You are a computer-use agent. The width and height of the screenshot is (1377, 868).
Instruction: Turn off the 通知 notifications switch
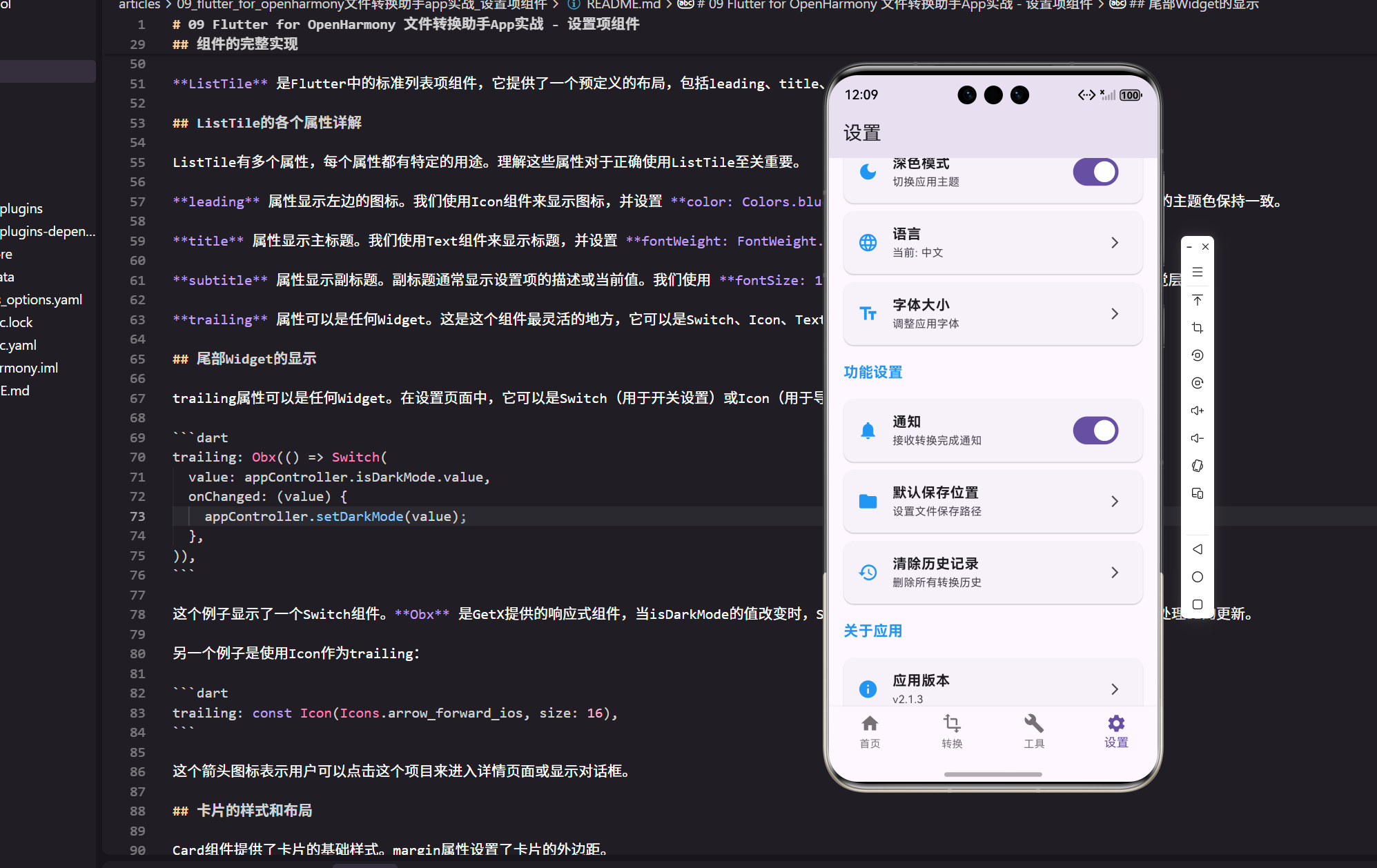[x=1095, y=430]
